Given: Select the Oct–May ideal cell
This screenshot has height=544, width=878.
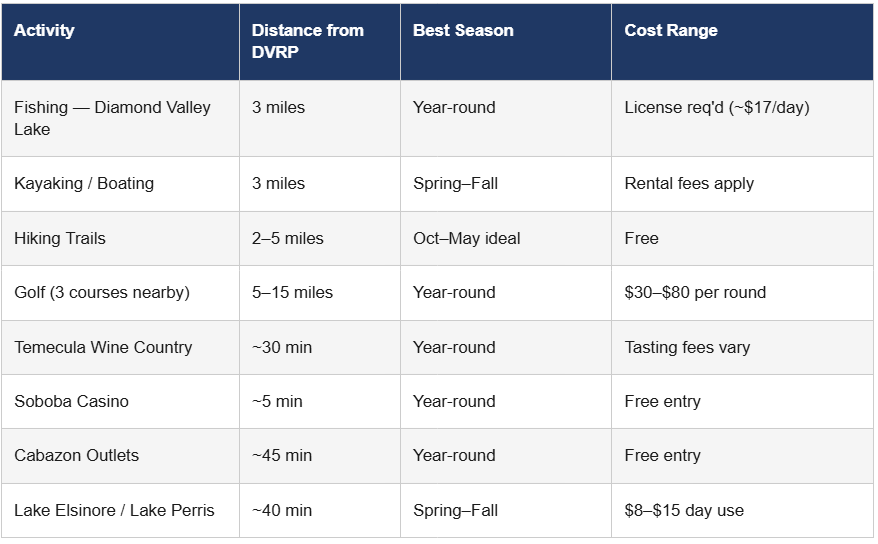Looking at the screenshot, I should pos(467,239).
